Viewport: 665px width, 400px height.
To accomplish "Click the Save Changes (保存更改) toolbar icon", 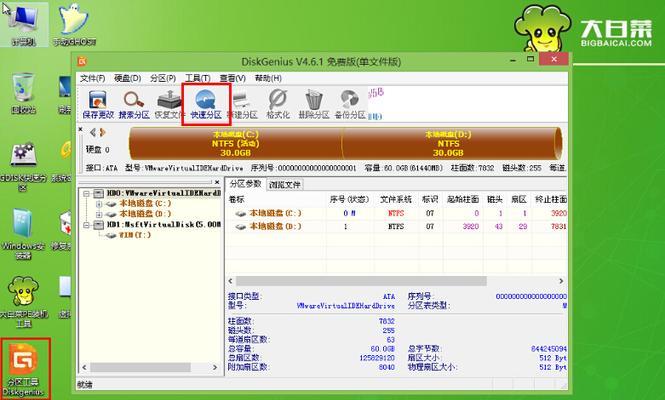I will click(98, 104).
